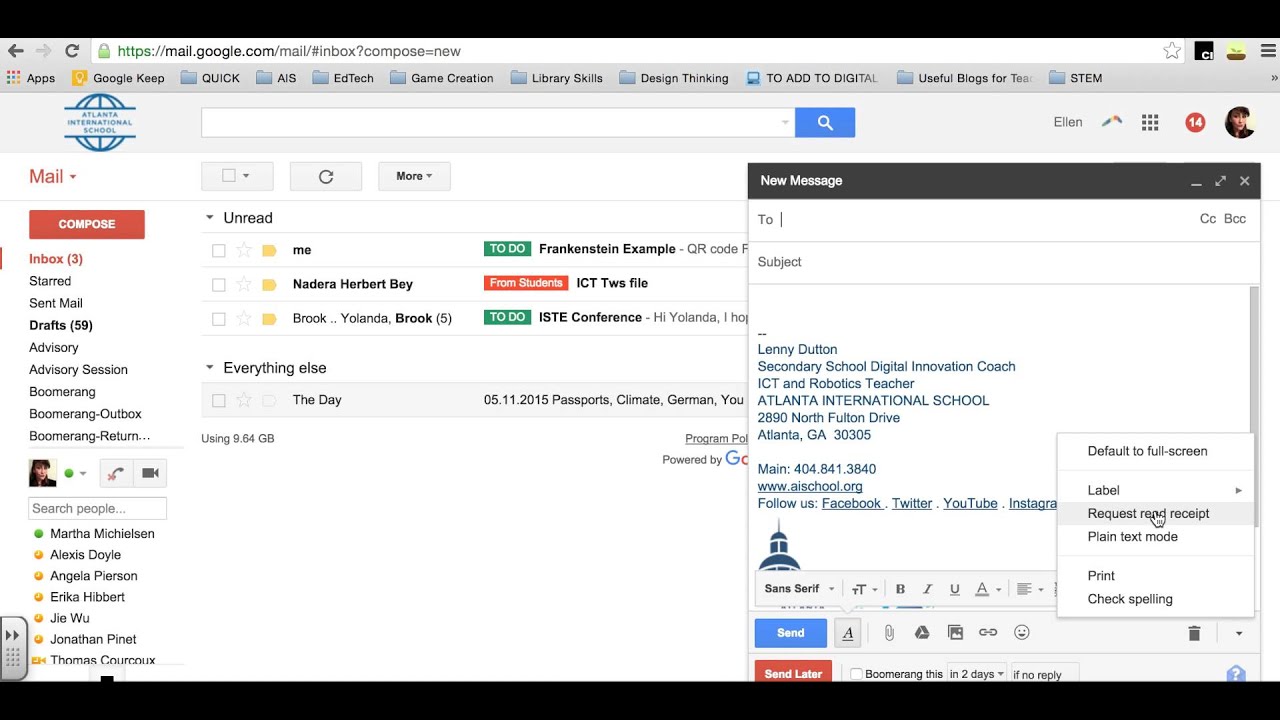Bookmark this page with the star icon
Viewport: 1280px width, 720px height.
[x=1172, y=51]
